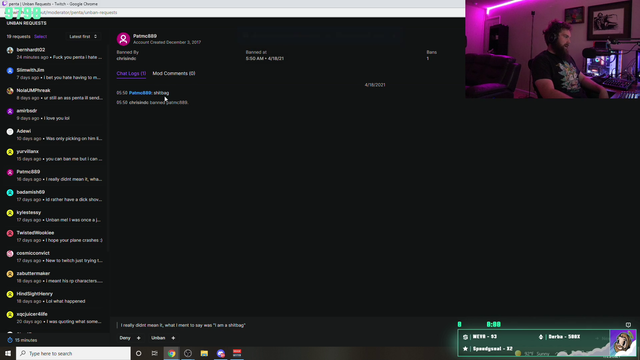This screenshot has height=360, width=640.
Task: Click the 15 minutes timer icon
Action: click(x=10, y=340)
